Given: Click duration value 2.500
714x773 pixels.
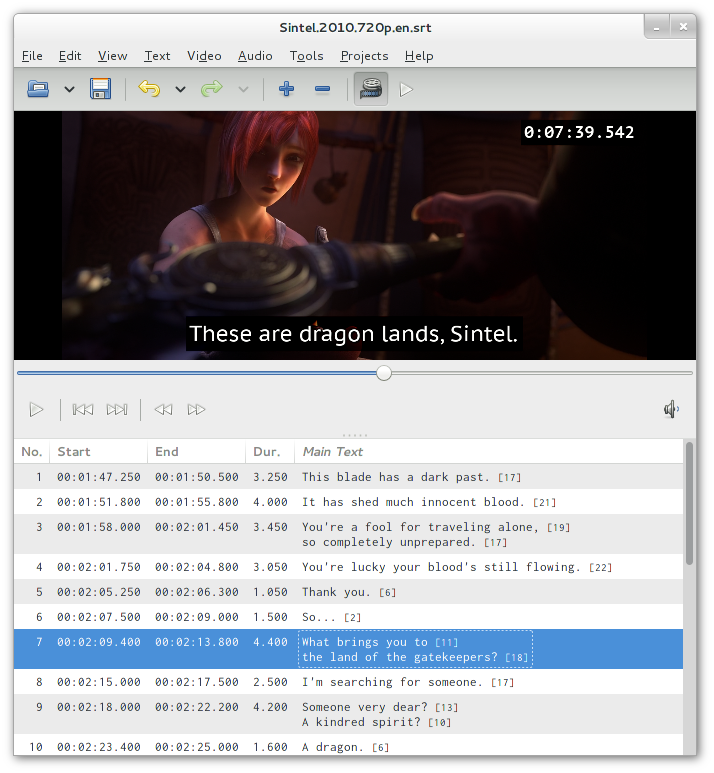Looking at the screenshot, I should pos(270,682).
